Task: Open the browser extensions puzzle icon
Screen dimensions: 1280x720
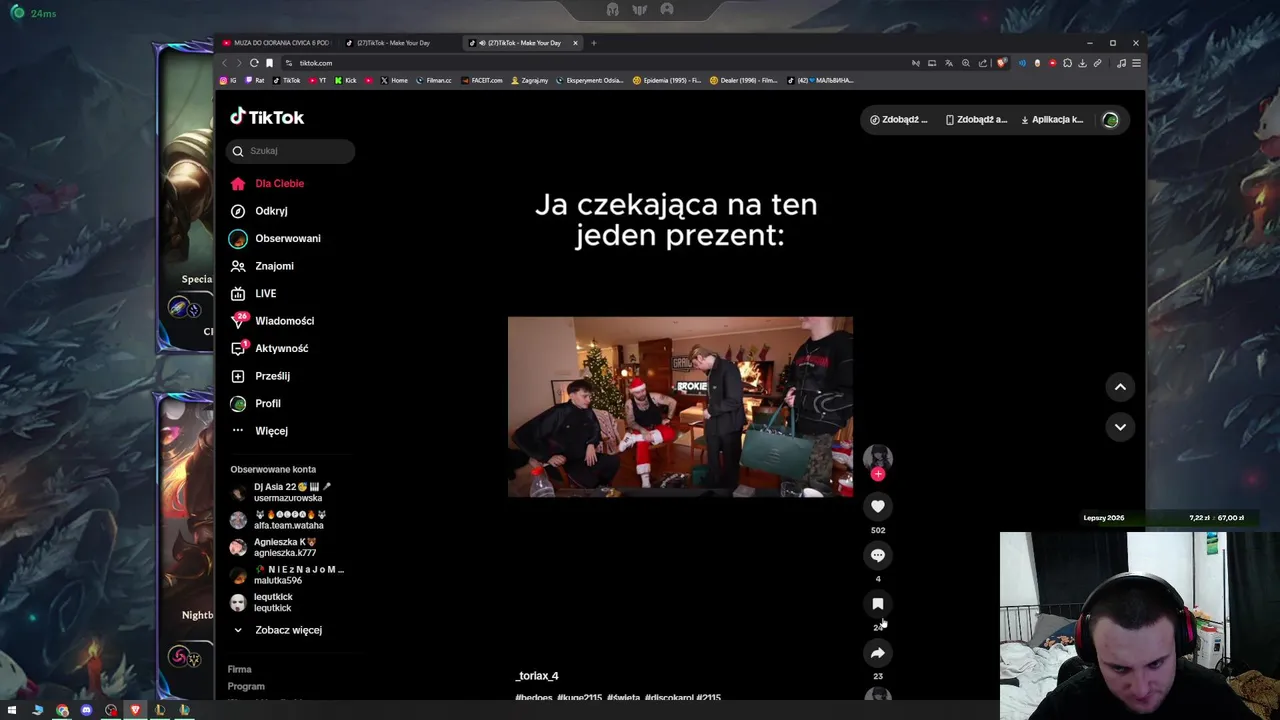Action: click(x=1067, y=63)
